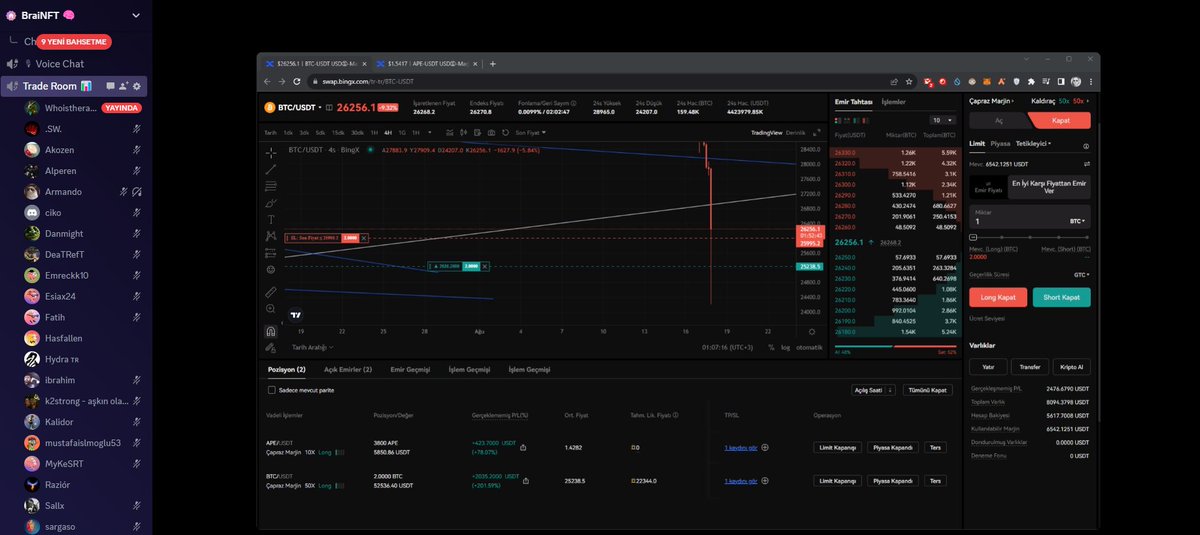
Task: Click the Transfer button under Varlıklar
Action: click(x=1030, y=367)
